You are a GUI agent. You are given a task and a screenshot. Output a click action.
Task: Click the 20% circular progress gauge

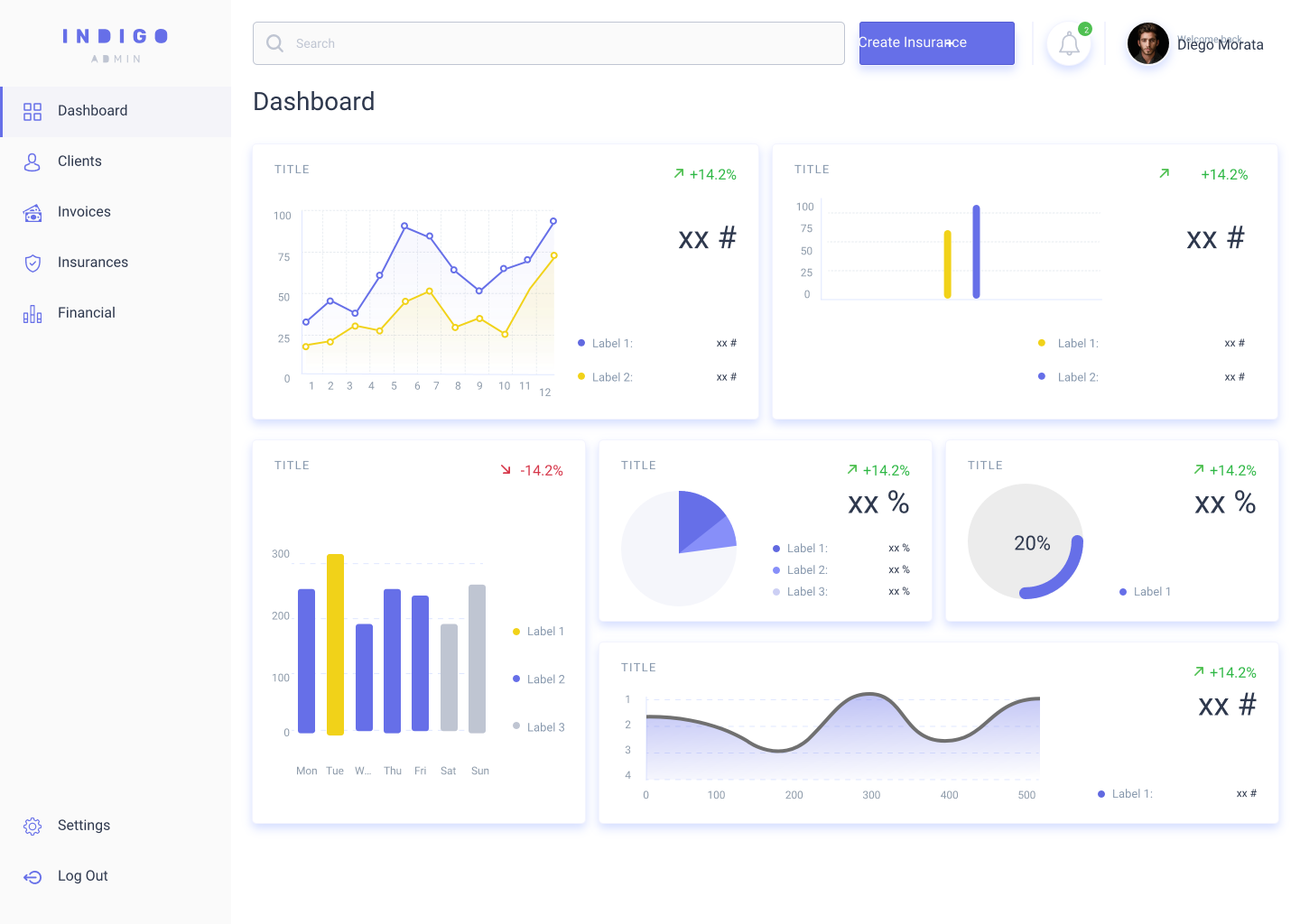[1026, 541]
